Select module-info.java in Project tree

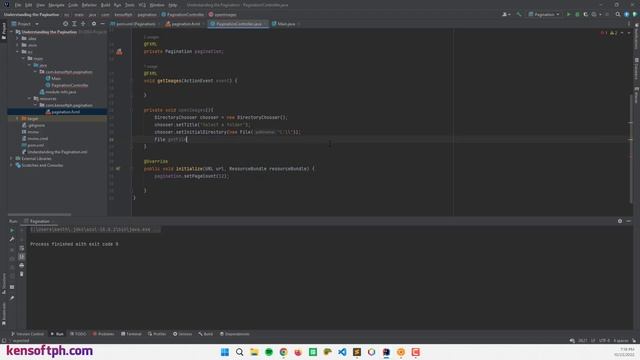pos(58,92)
